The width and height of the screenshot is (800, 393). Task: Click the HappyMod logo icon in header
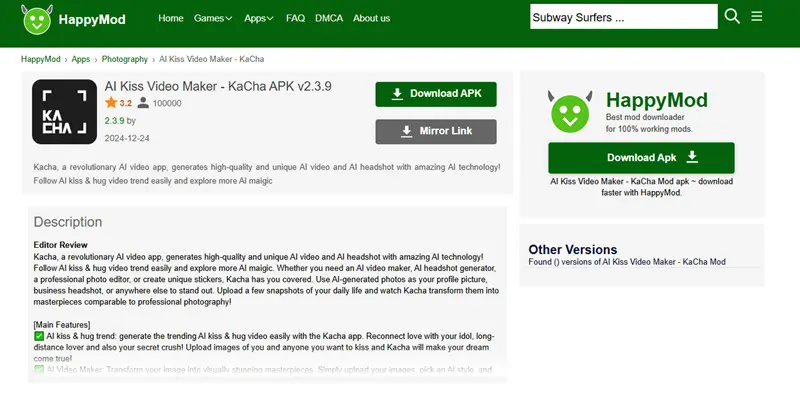coord(36,19)
